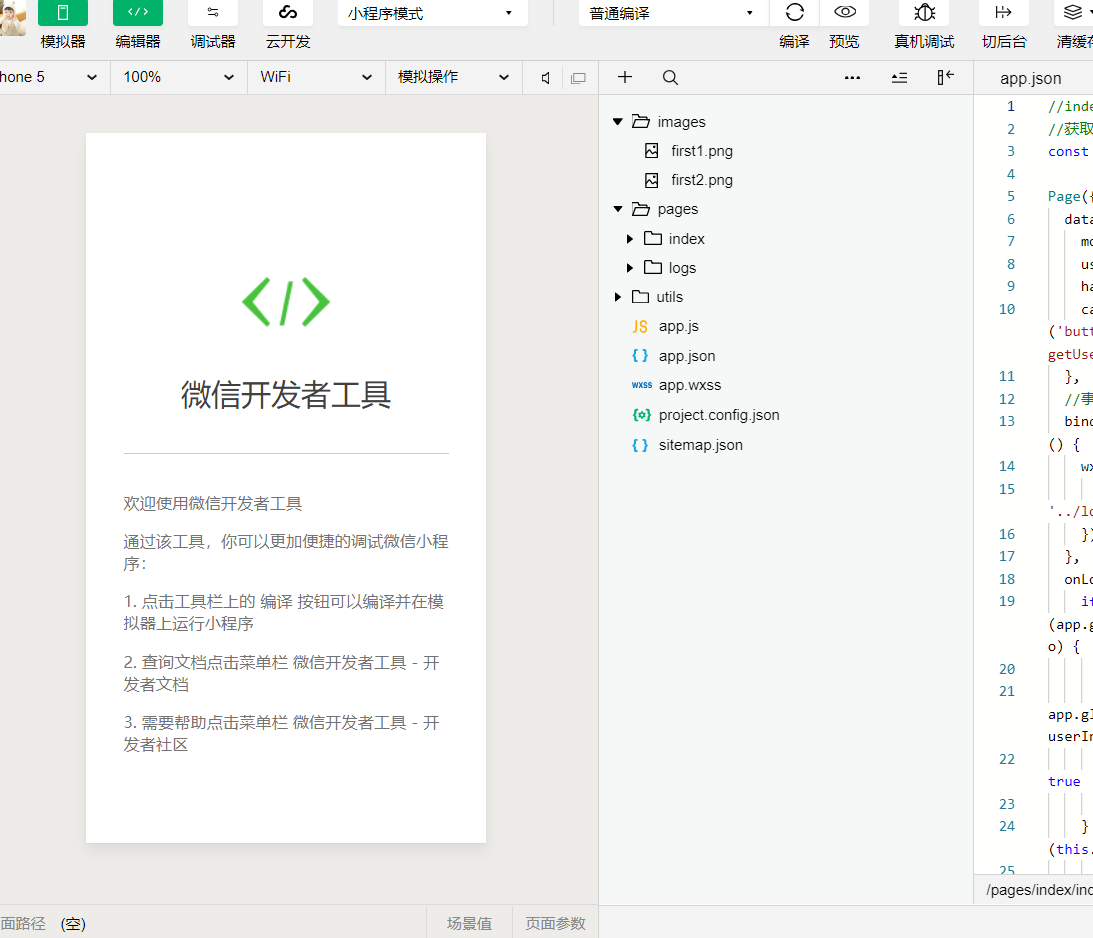Open app.js file
The image size is (1093, 938).
coord(678,326)
